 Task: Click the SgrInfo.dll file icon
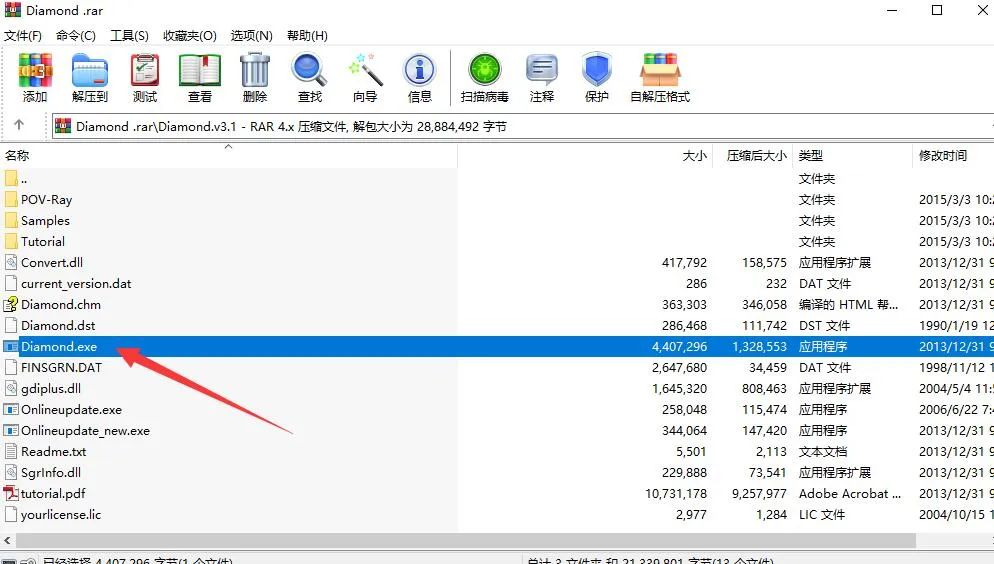pos(11,472)
